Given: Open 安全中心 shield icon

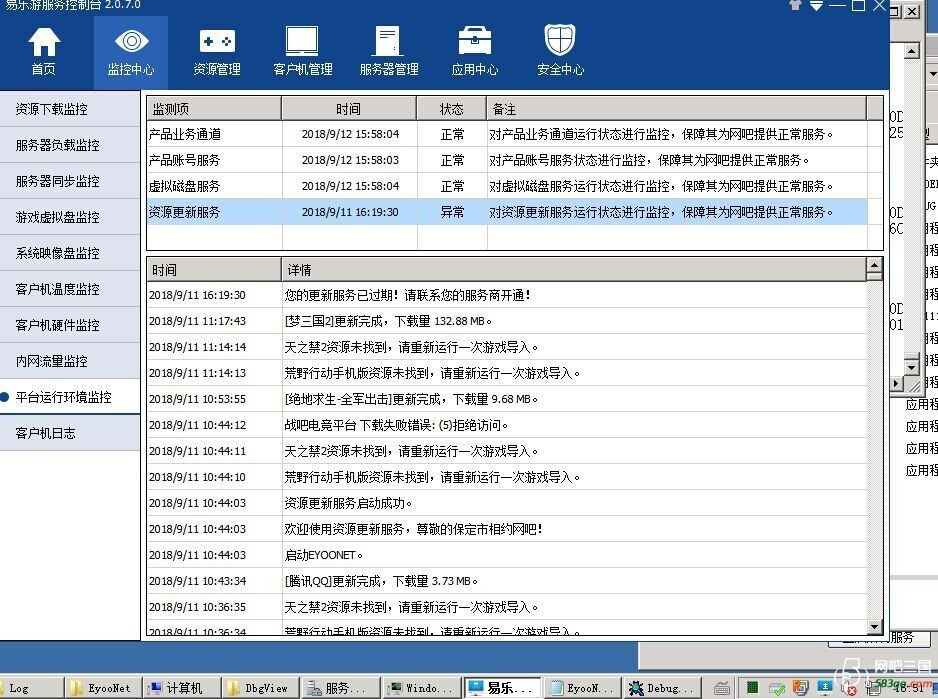Looking at the screenshot, I should click(560, 52).
